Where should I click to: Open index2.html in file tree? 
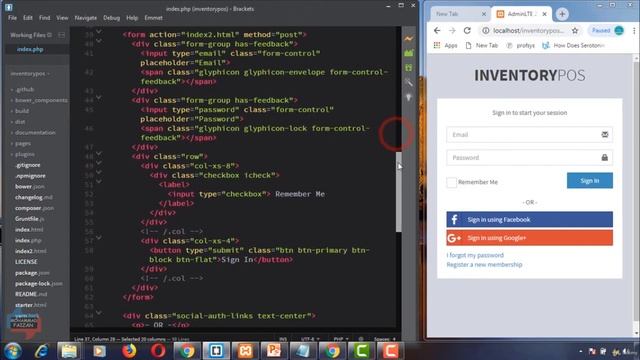click(x=31, y=251)
